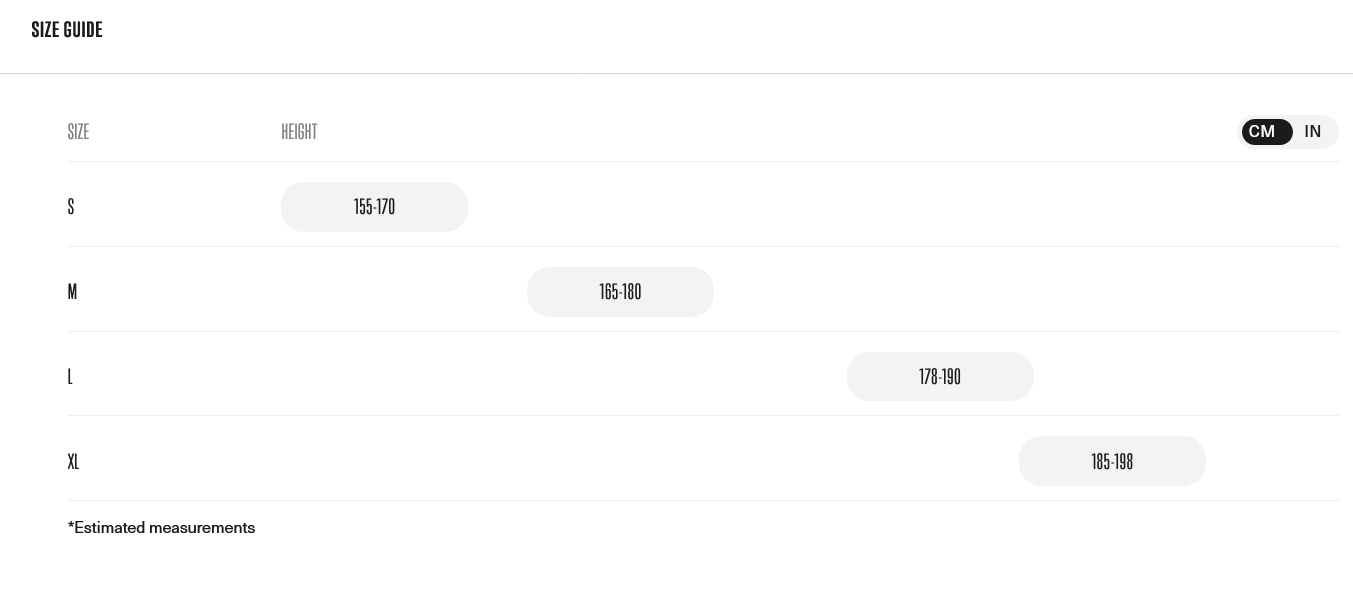The width and height of the screenshot is (1353, 593).
Task: Click the 155-170 height pill
Action: [374, 207]
